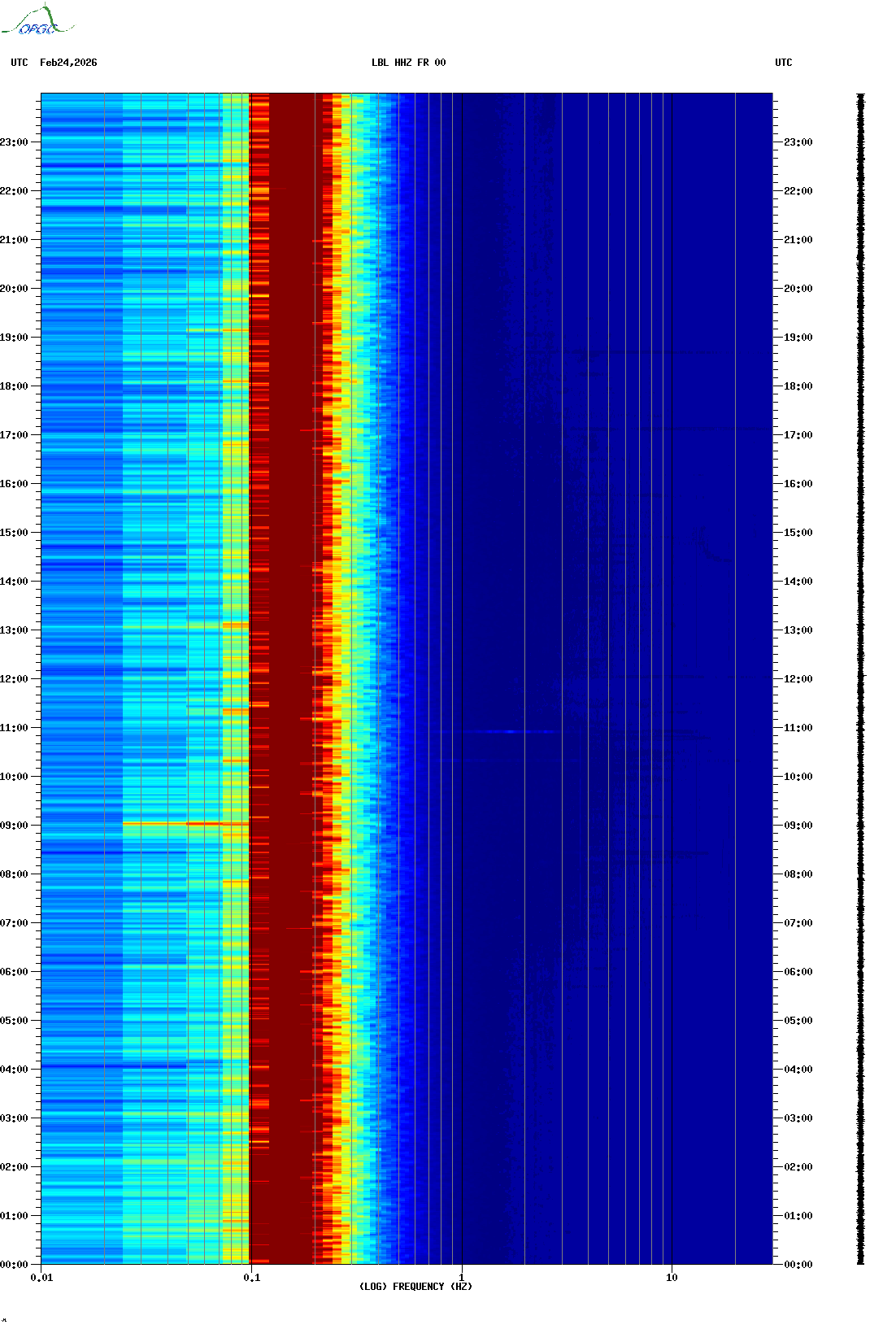This screenshot has height=1329, width=896.
Task: Select the 04:00 tick on right time axis
Action: point(798,1070)
